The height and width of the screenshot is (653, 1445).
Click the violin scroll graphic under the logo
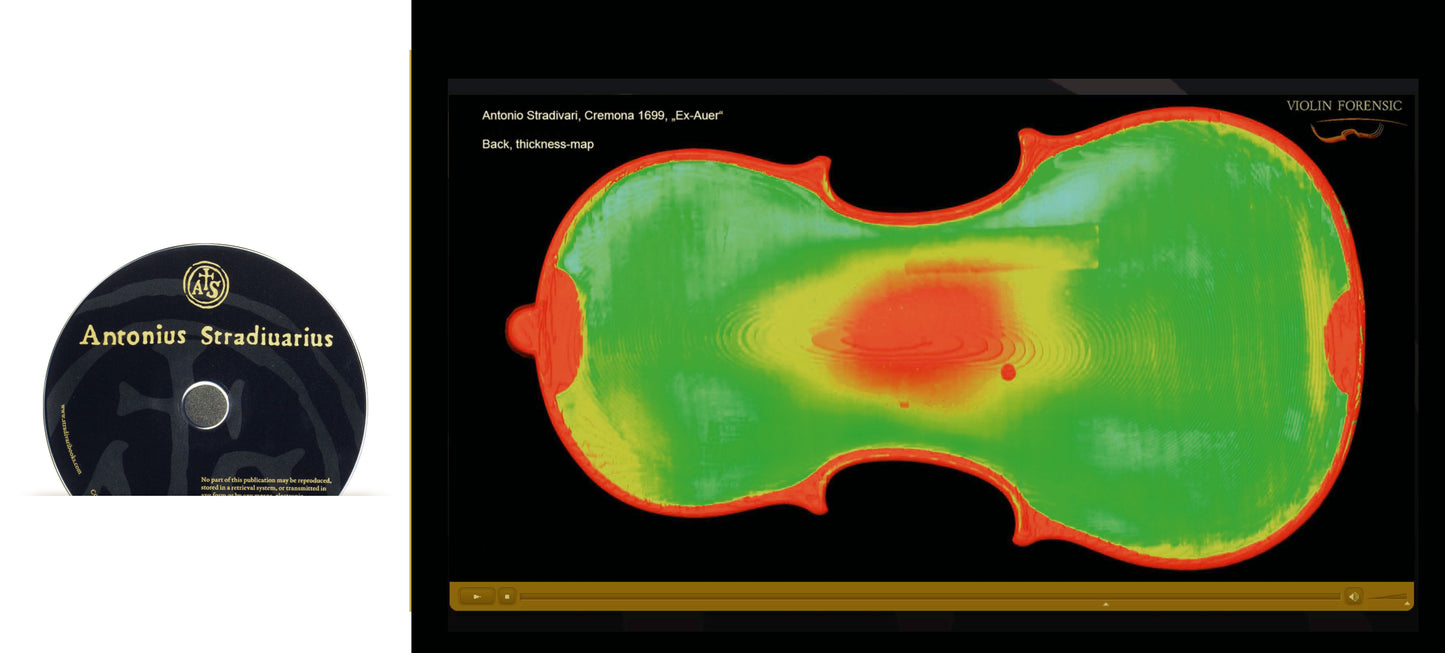click(1355, 128)
